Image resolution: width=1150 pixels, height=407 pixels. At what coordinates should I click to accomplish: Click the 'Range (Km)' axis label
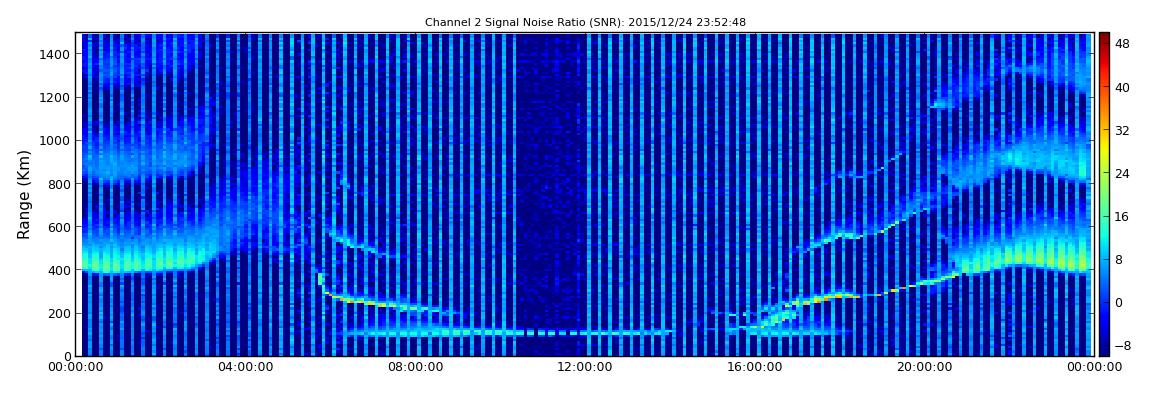click(x=24, y=194)
